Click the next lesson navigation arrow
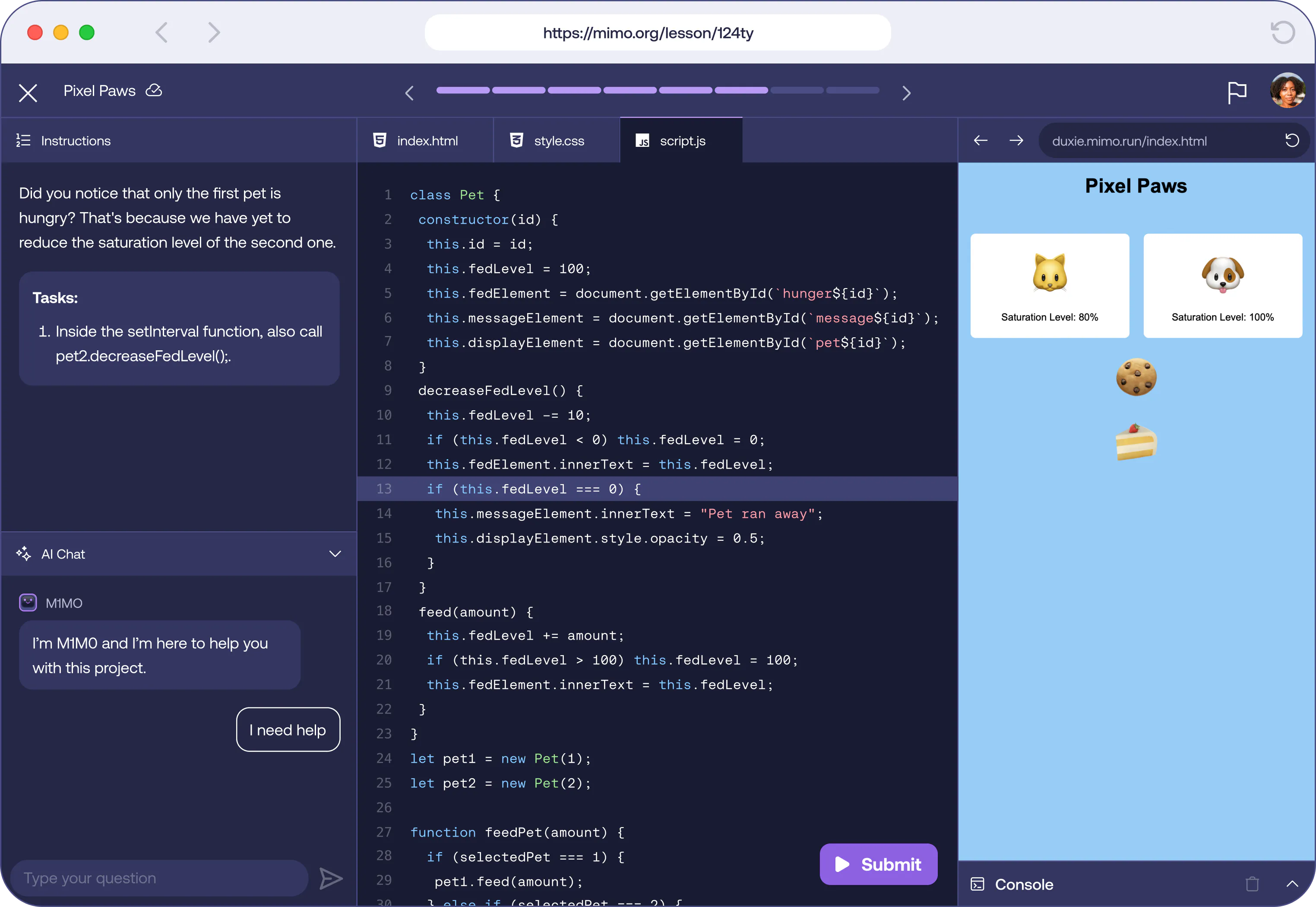This screenshot has width=1316, height=907. pos(906,92)
